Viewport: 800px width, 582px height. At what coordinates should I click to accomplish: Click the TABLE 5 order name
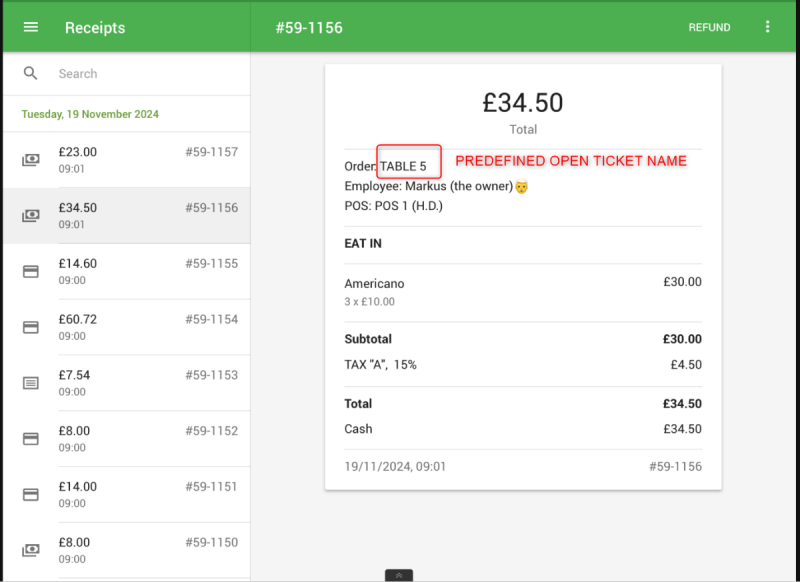(x=403, y=166)
